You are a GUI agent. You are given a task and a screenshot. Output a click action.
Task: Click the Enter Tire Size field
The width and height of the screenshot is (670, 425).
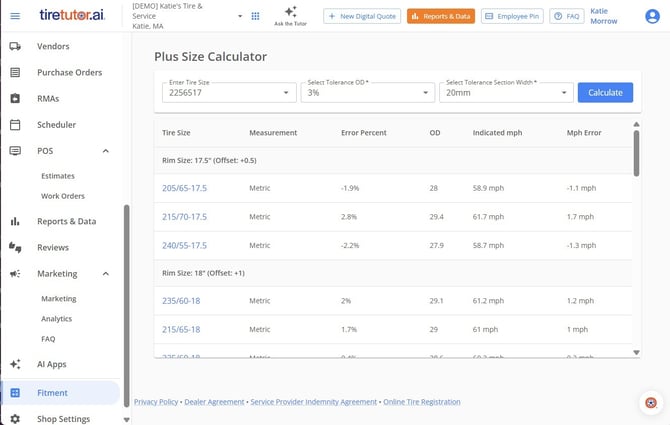(x=228, y=93)
